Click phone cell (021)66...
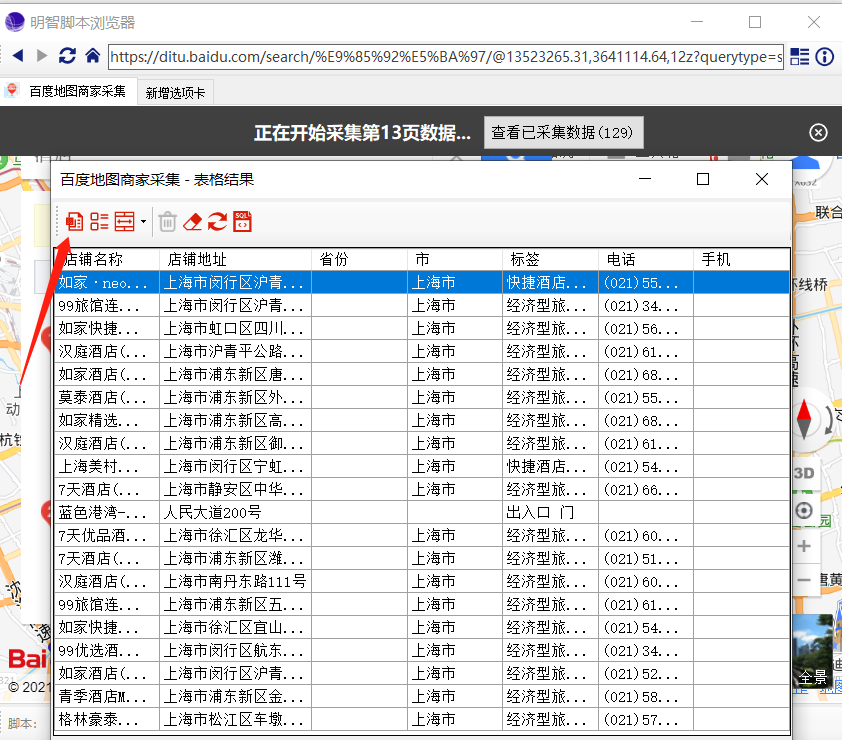This screenshot has width=842, height=740. click(x=646, y=490)
